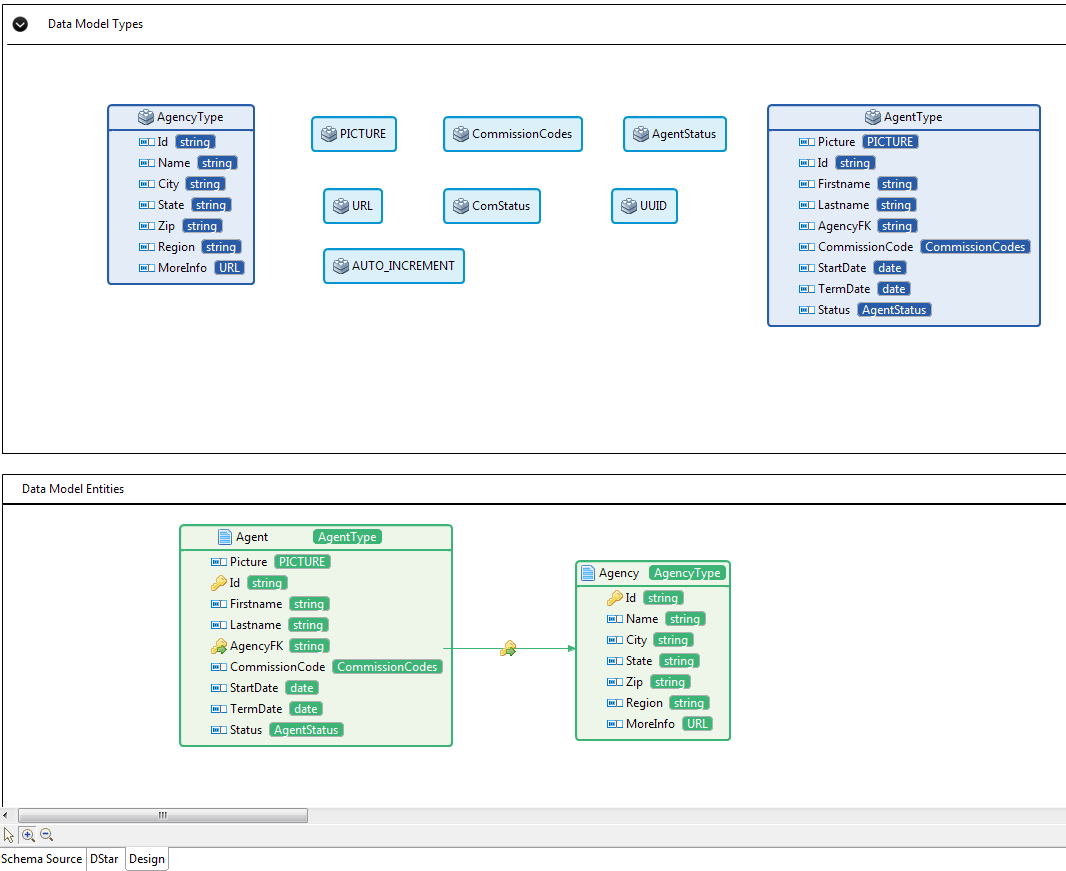Open the DStar tab

pos(104,859)
